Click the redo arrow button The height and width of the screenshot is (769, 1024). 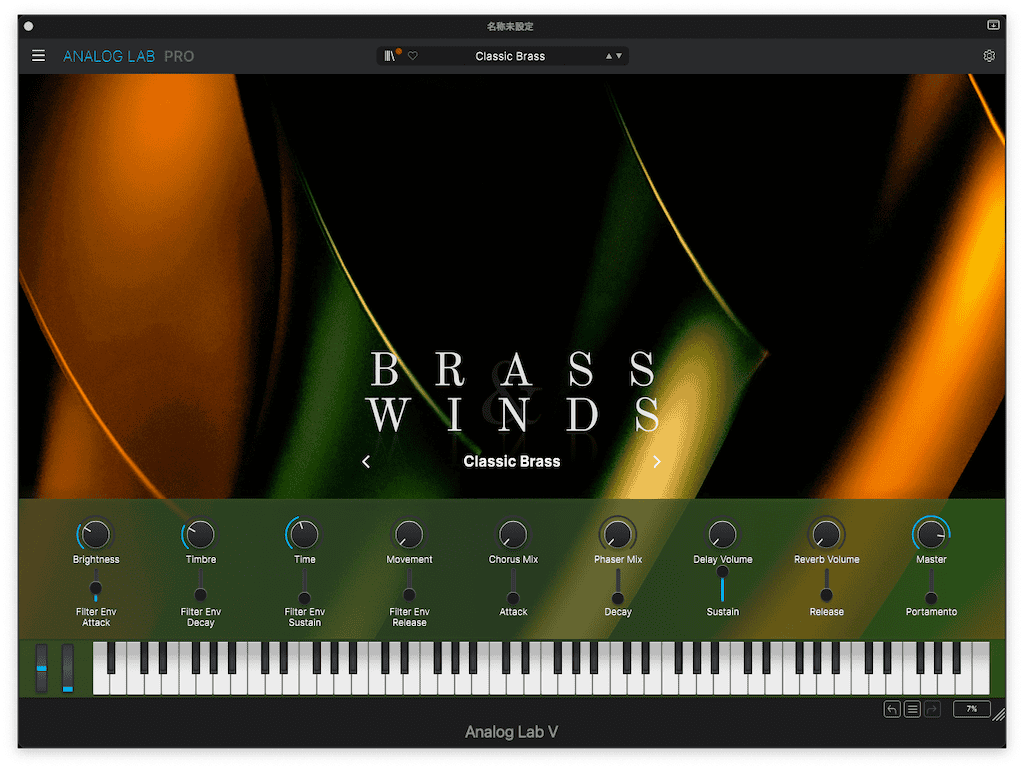pyautogui.click(x=933, y=709)
